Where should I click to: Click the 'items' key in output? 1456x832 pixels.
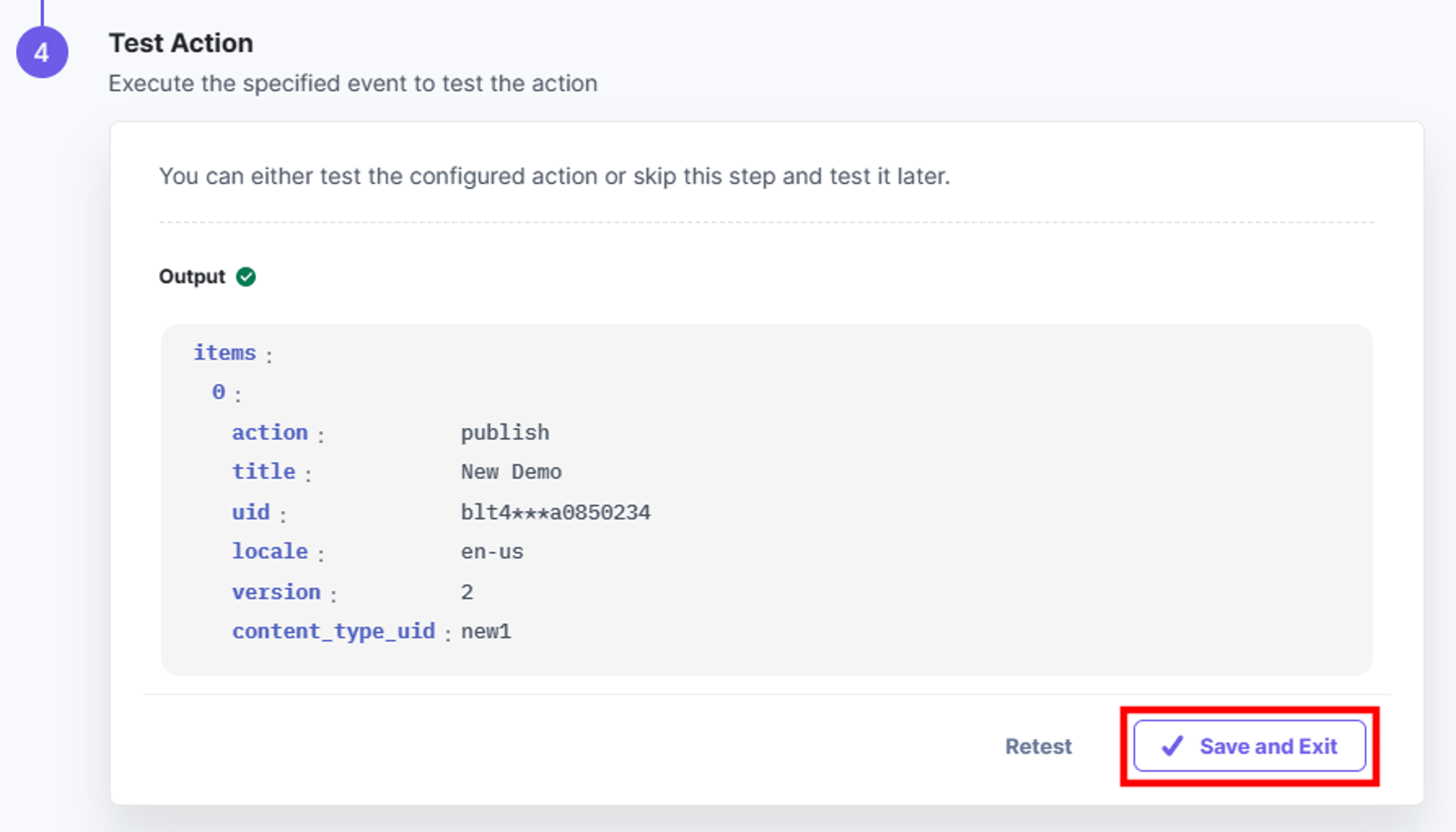pos(224,353)
